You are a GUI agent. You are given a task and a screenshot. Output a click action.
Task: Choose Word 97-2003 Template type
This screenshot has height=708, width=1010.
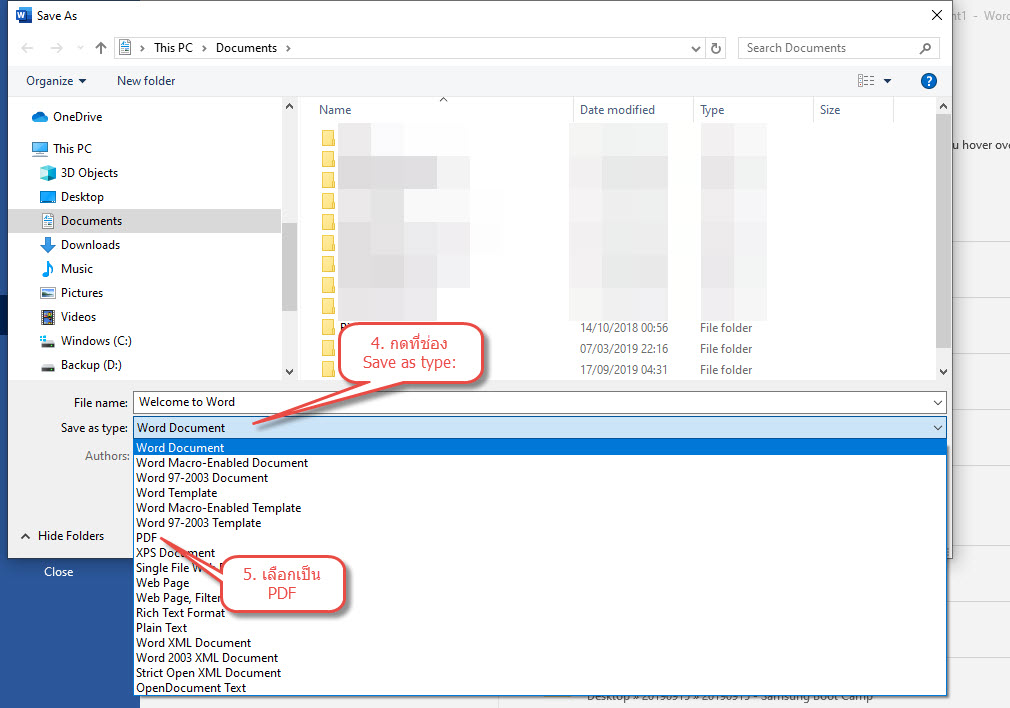point(540,522)
